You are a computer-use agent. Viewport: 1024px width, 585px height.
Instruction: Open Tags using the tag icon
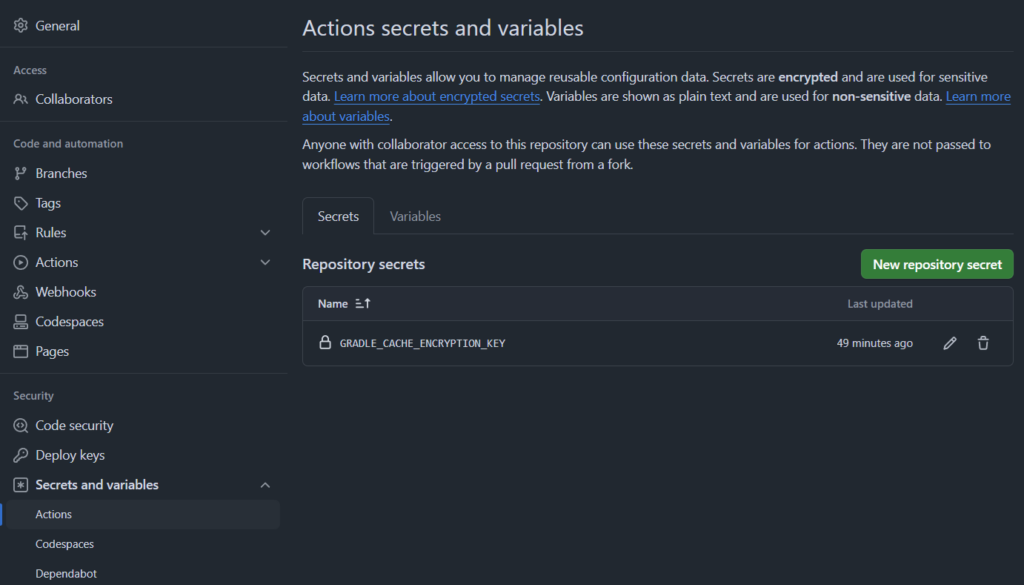(x=20, y=203)
